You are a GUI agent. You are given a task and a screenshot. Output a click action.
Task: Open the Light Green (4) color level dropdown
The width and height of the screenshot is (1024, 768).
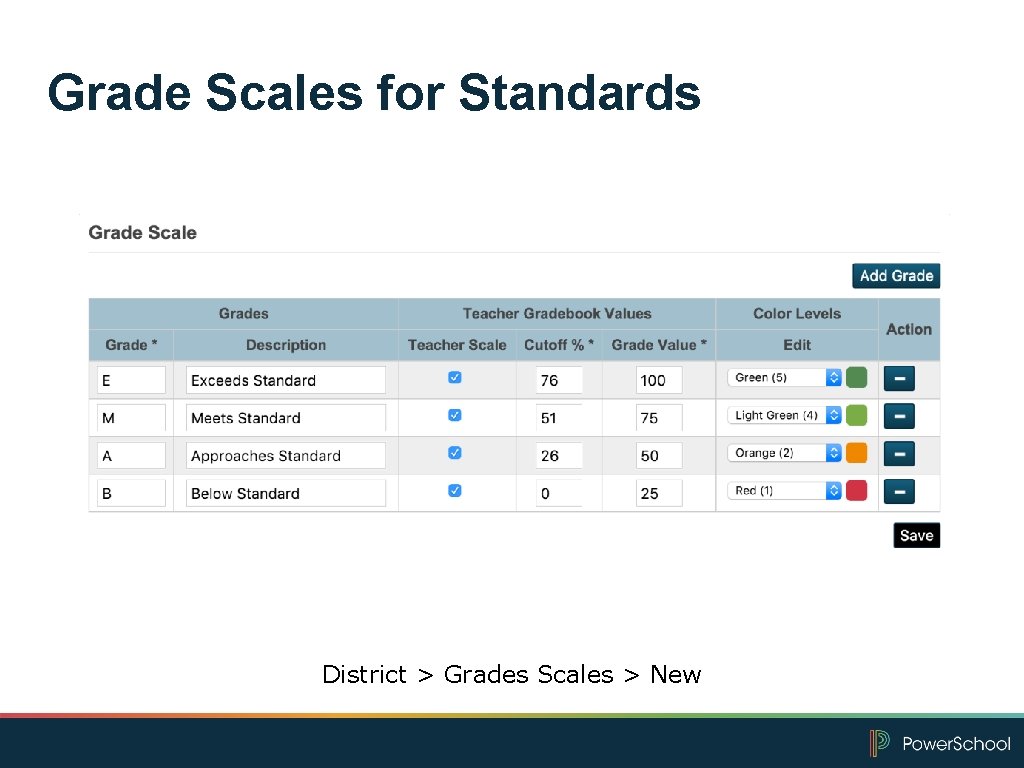click(x=835, y=414)
